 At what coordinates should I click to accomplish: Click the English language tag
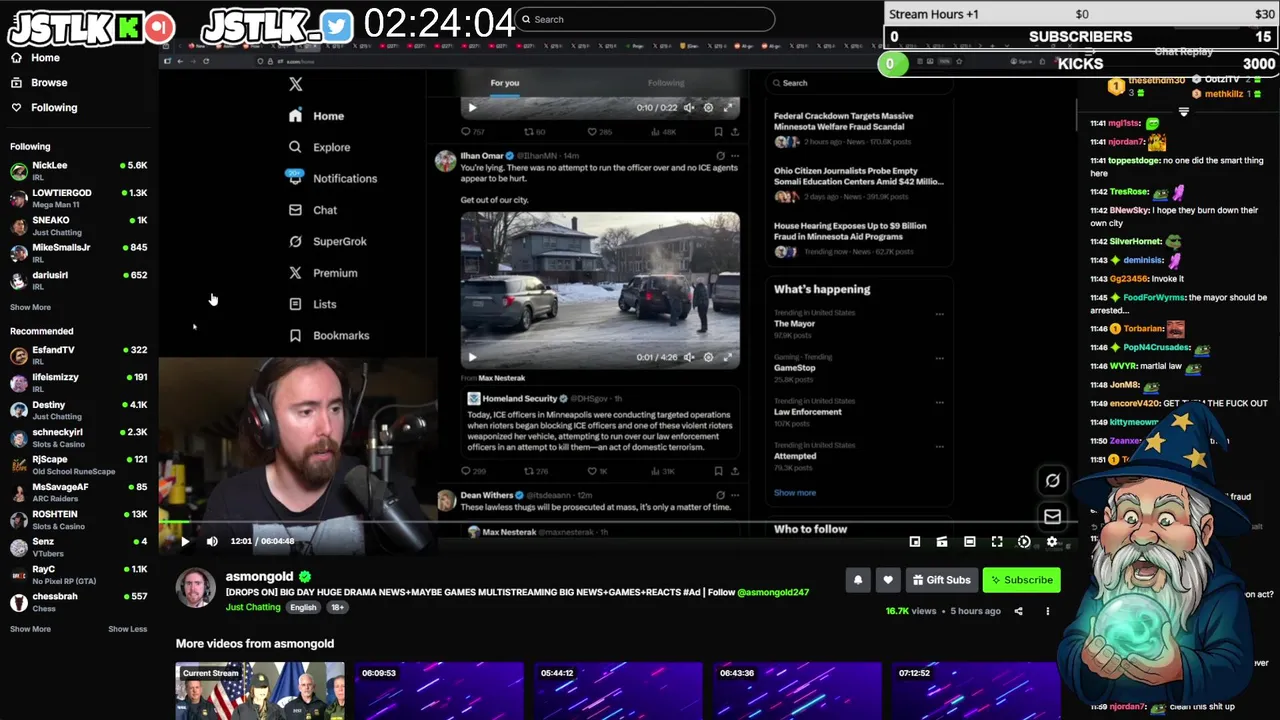click(303, 607)
